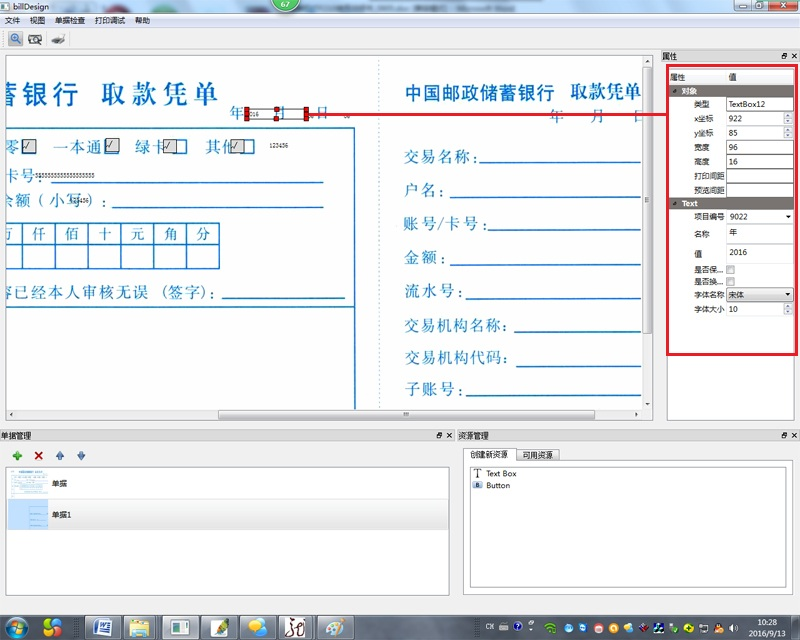This screenshot has width=800, height=640.
Task: Open Microsoft Word from the taskbar
Action: [102, 627]
